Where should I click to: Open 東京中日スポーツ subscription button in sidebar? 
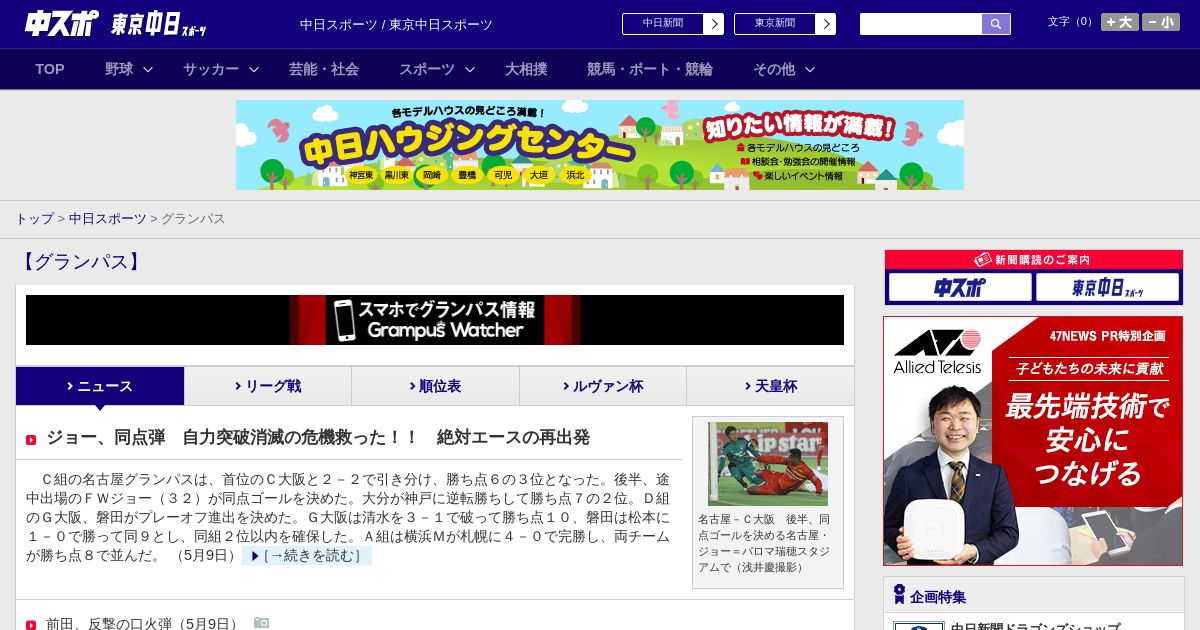click(1107, 288)
